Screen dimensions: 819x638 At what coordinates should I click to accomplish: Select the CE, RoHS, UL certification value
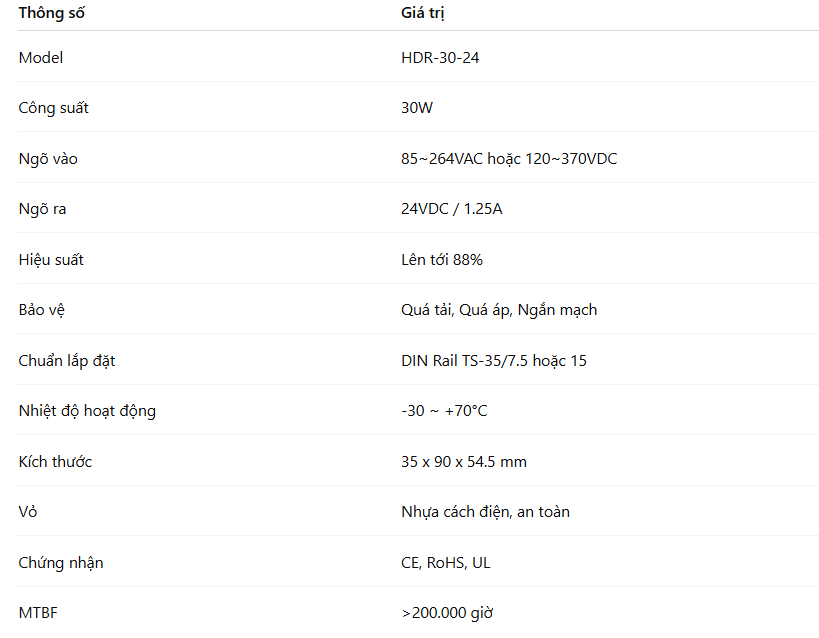point(446,563)
